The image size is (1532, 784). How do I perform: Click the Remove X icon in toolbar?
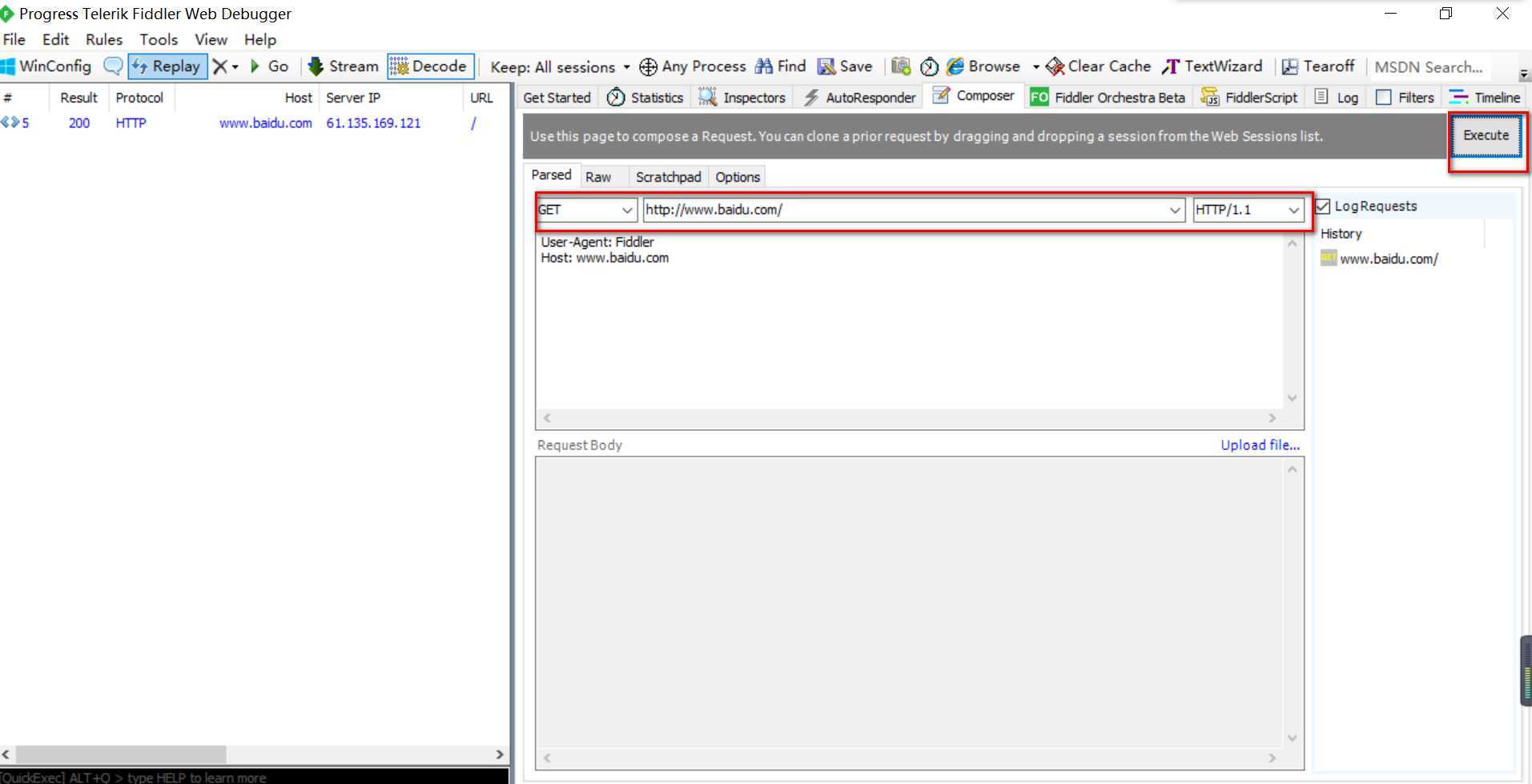219,66
